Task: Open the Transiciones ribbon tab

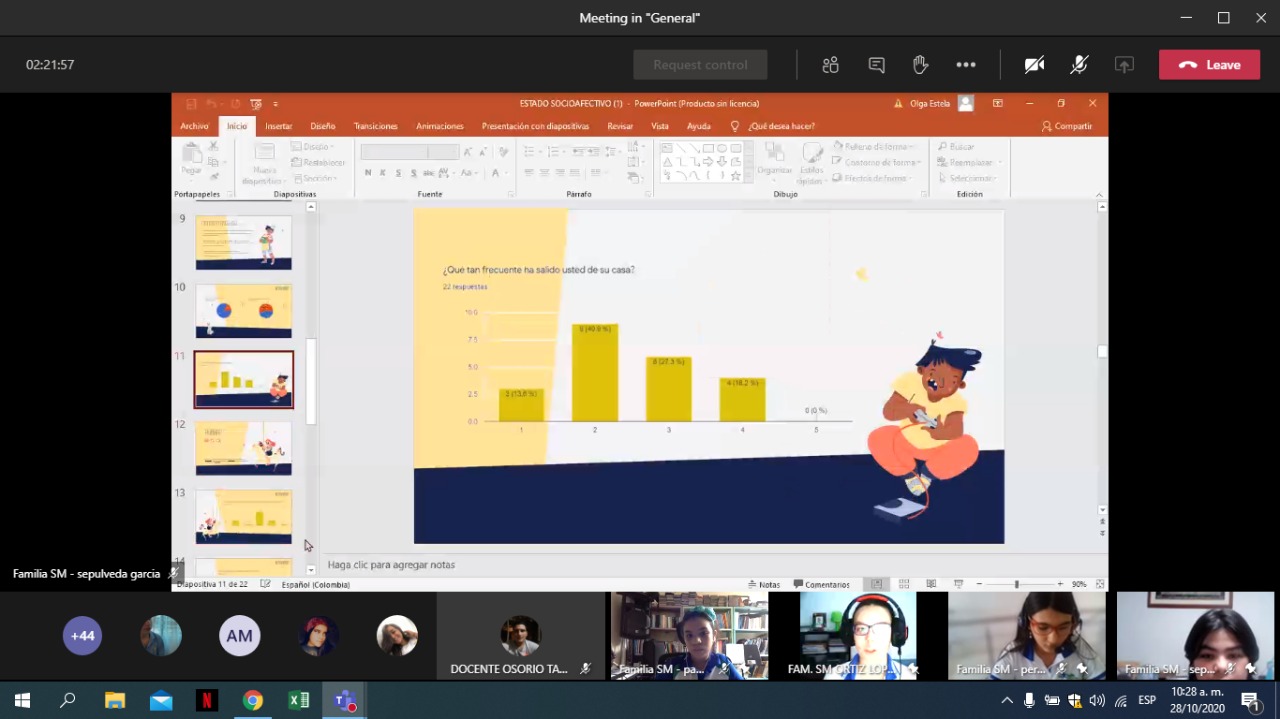Action: (x=375, y=126)
